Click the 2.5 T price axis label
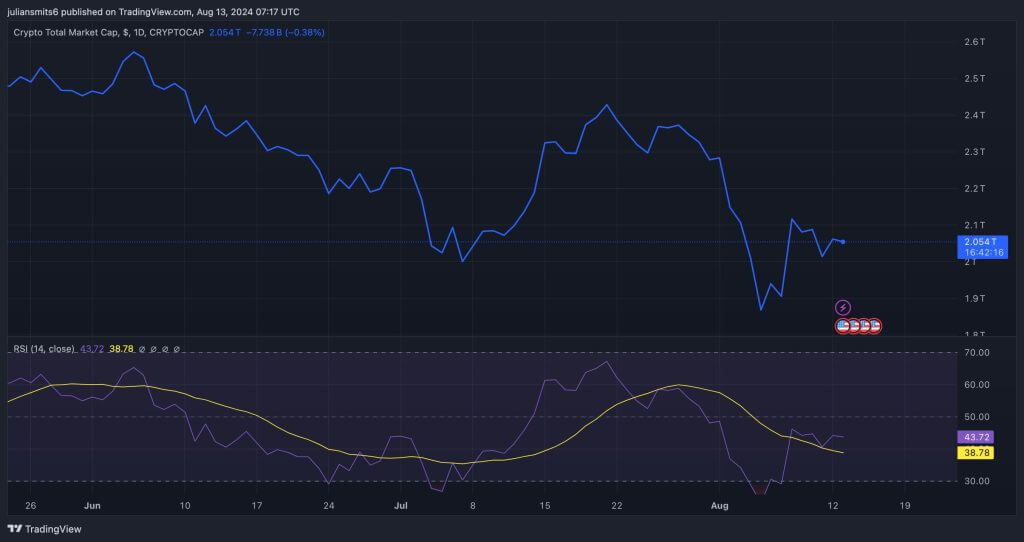The height and width of the screenshot is (542, 1024). [974, 78]
